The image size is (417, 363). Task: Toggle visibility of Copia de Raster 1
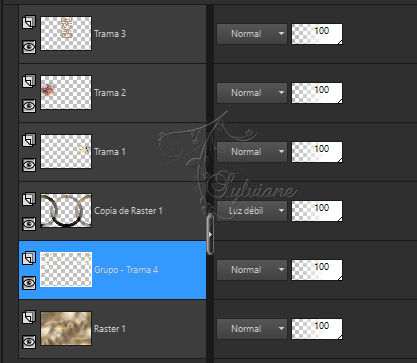click(x=29, y=224)
